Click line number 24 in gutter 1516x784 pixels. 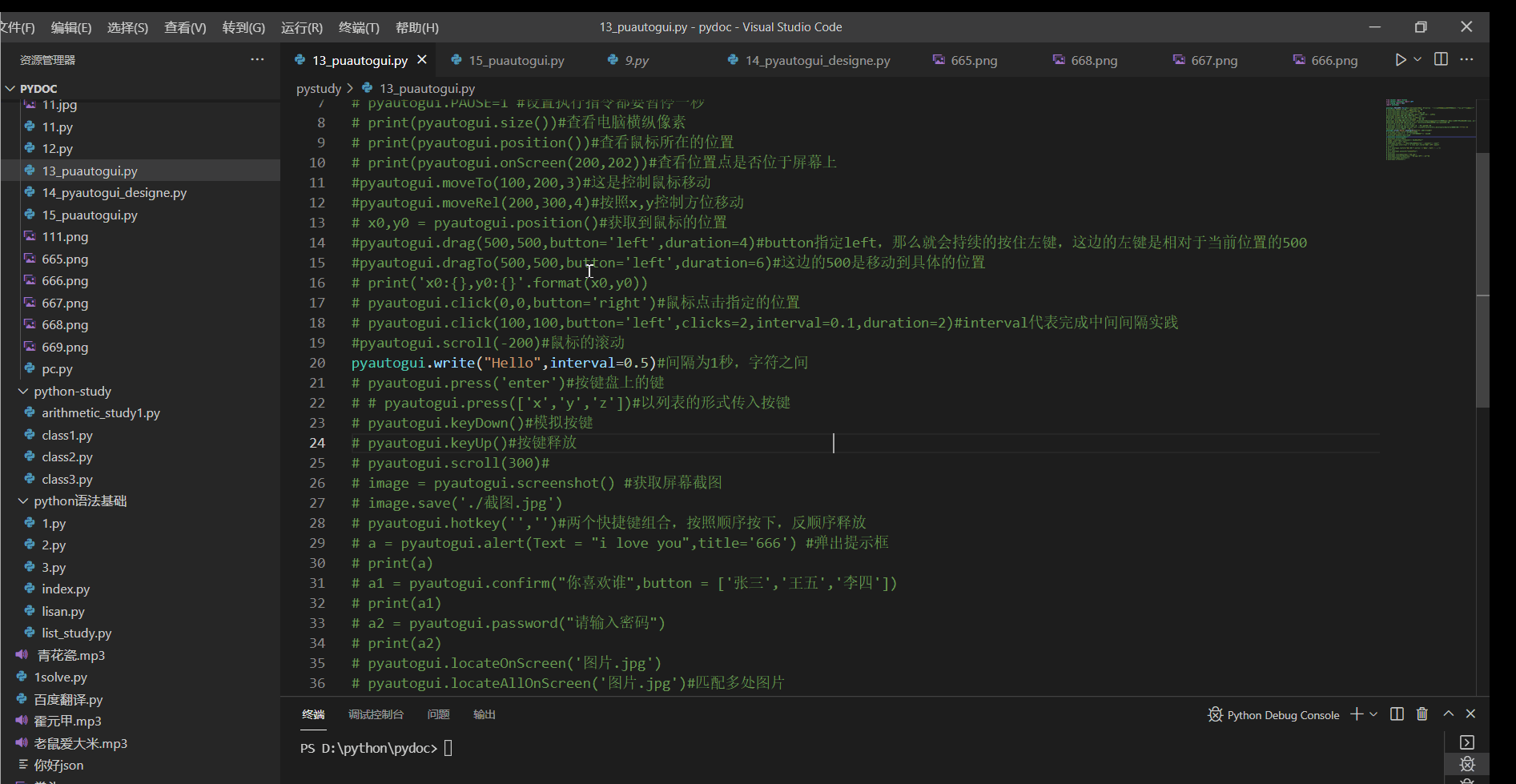pos(317,443)
